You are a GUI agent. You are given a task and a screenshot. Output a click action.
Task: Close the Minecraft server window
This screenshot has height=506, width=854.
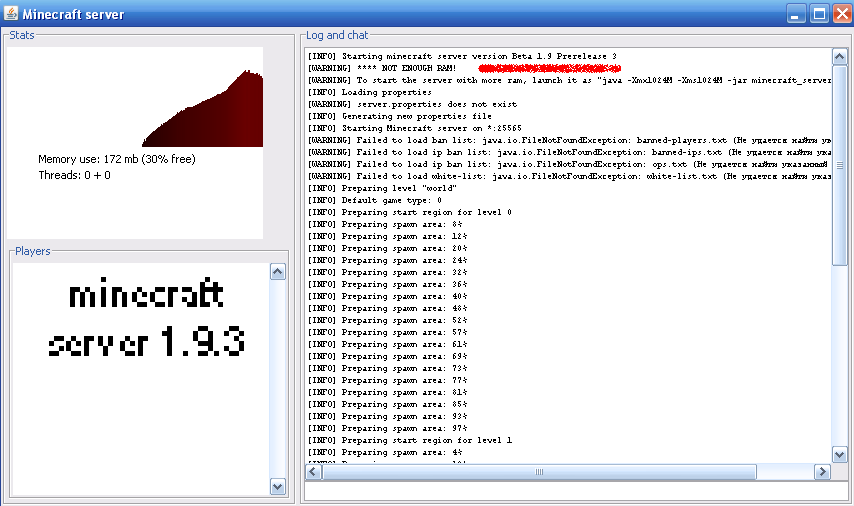pos(842,14)
